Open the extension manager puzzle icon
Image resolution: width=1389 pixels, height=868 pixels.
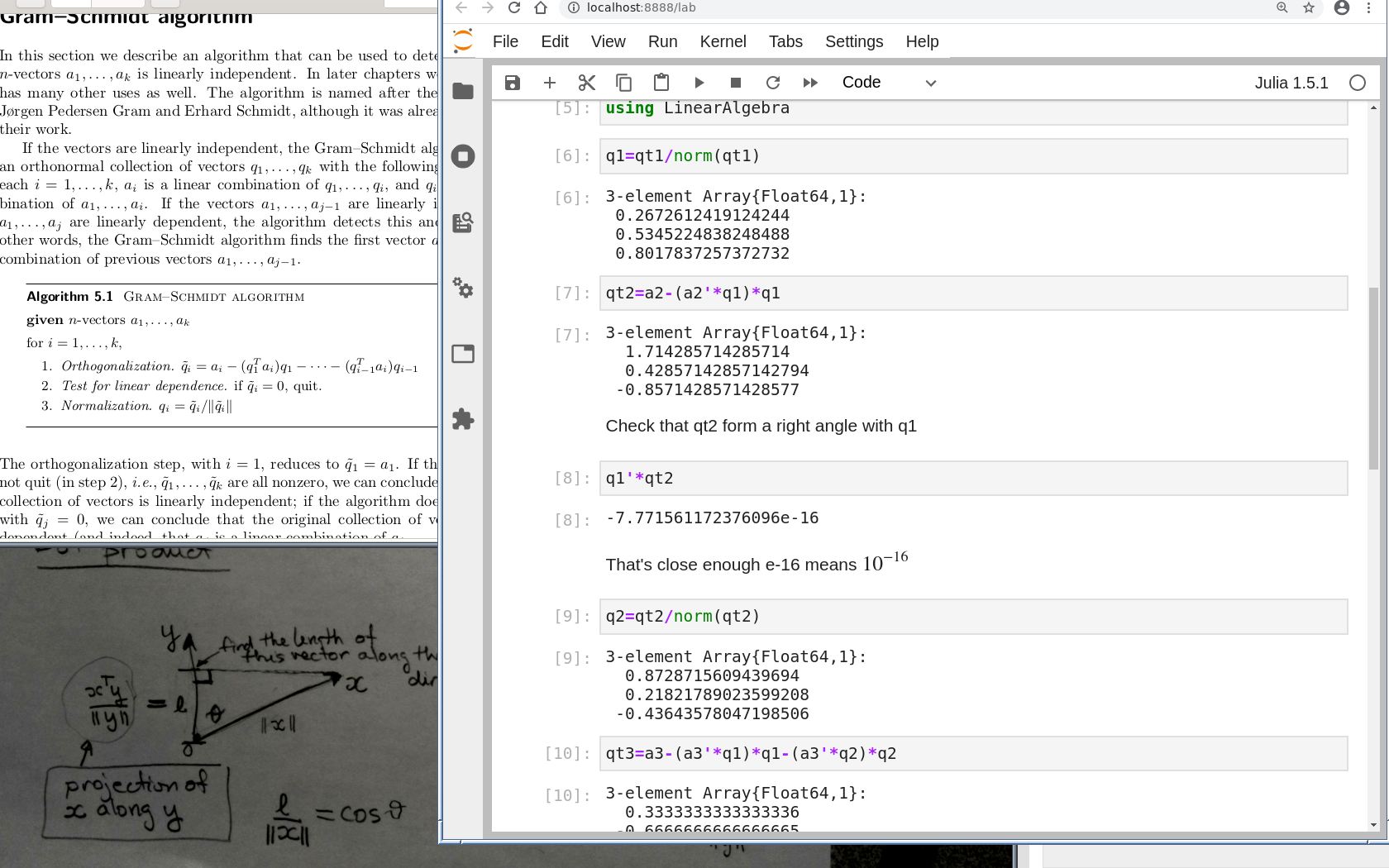463,419
